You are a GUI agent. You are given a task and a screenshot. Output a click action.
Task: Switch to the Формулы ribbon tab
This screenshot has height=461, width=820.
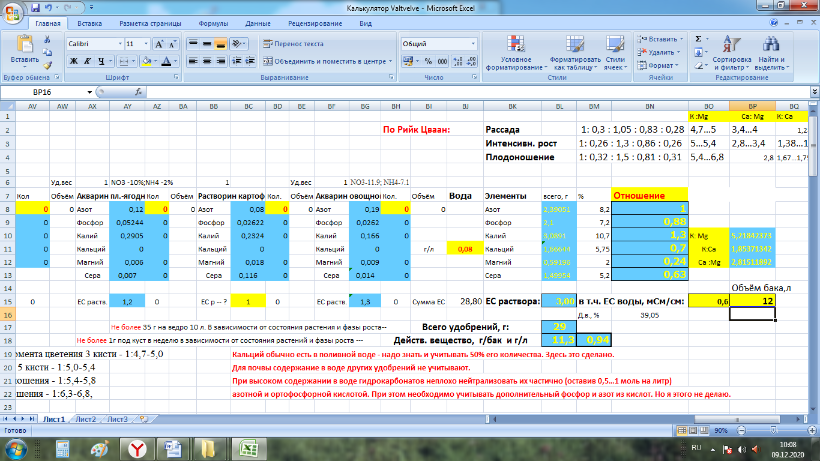pyautogui.click(x=211, y=22)
